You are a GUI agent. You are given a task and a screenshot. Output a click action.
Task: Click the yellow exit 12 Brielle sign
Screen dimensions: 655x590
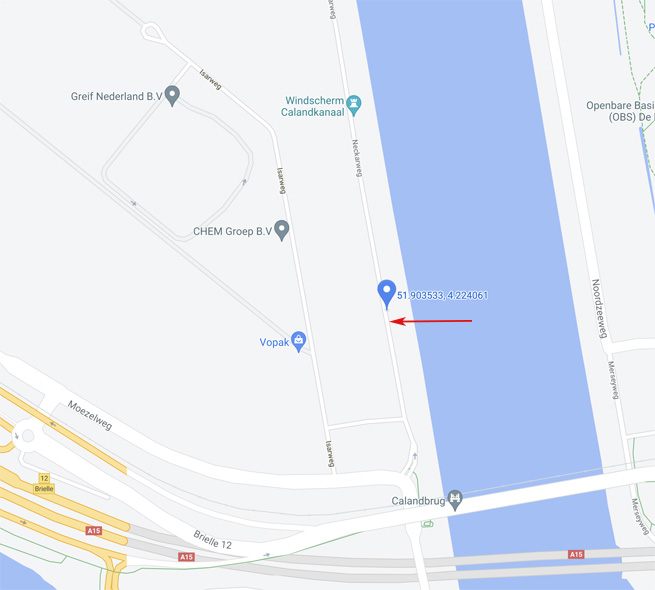click(x=44, y=483)
